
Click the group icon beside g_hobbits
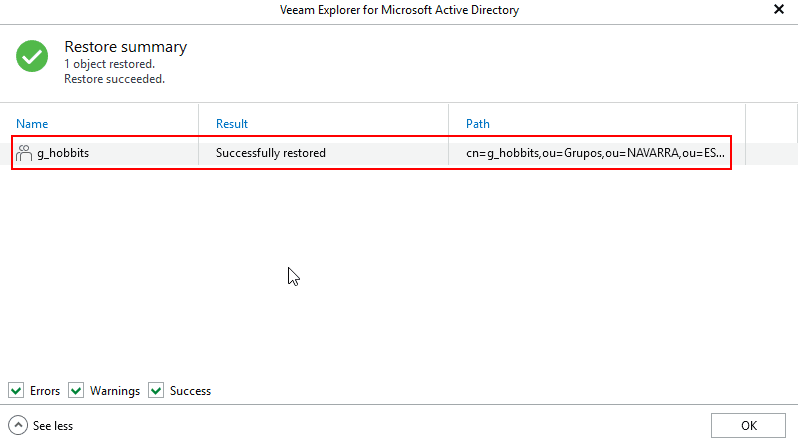[24, 153]
